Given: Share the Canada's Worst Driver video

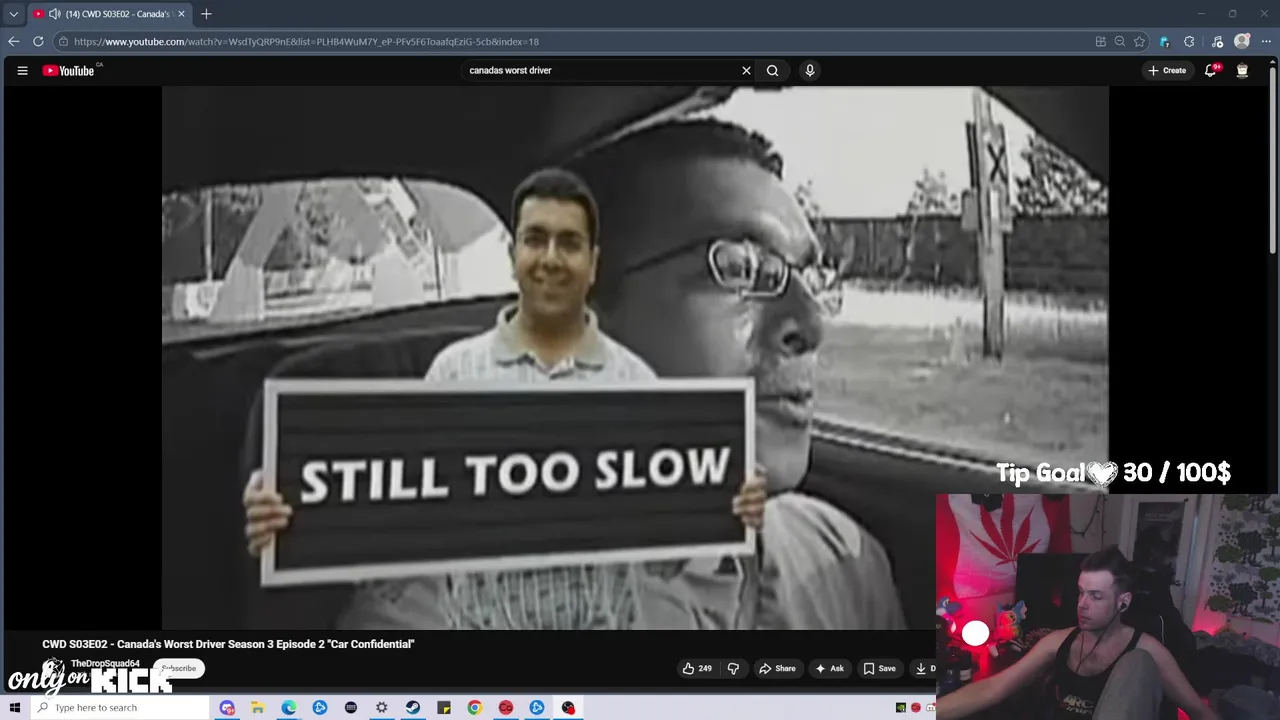Looking at the screenshot, I should click(777, 668).
